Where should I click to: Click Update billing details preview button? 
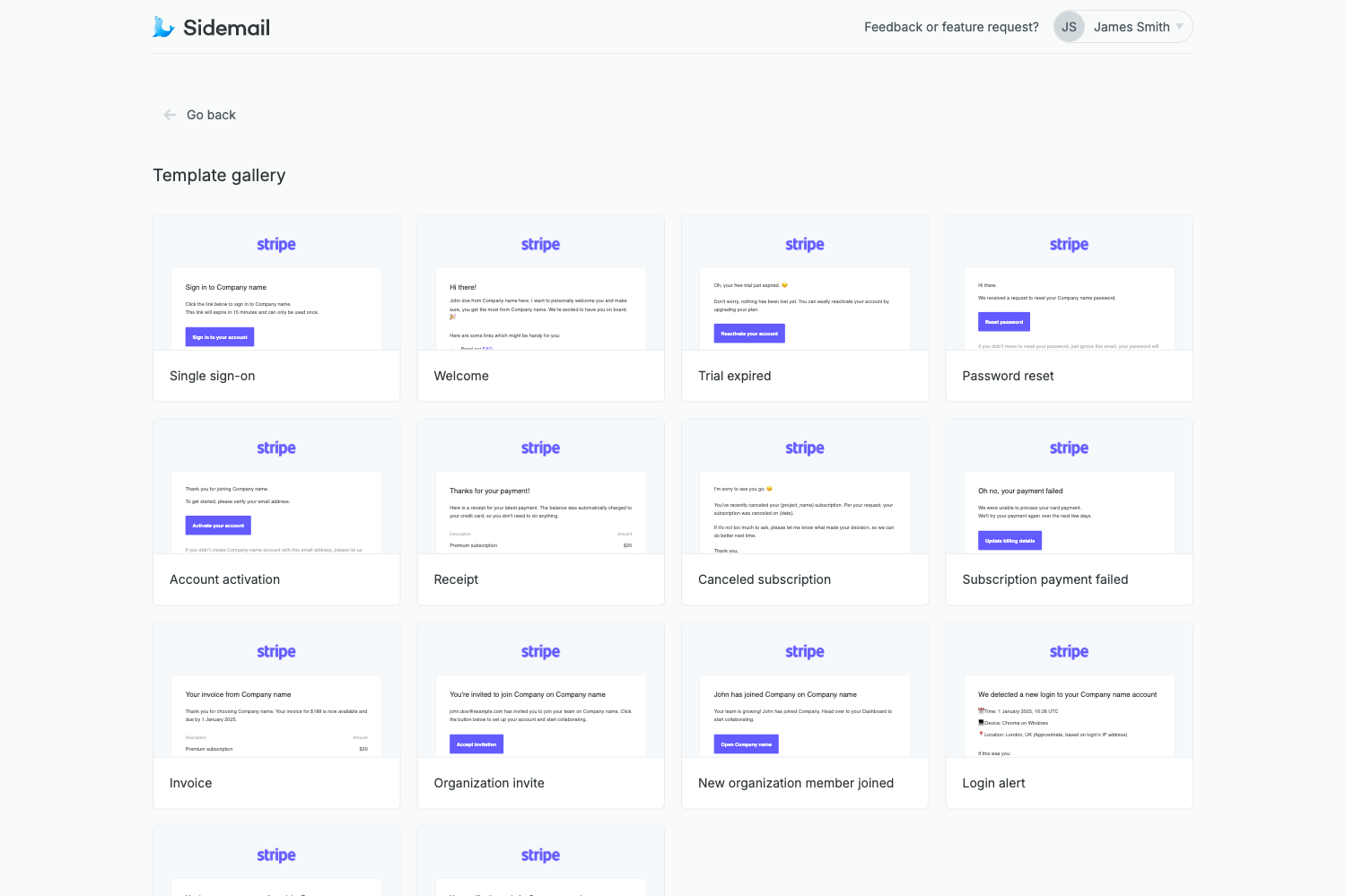coord(1009,541)
